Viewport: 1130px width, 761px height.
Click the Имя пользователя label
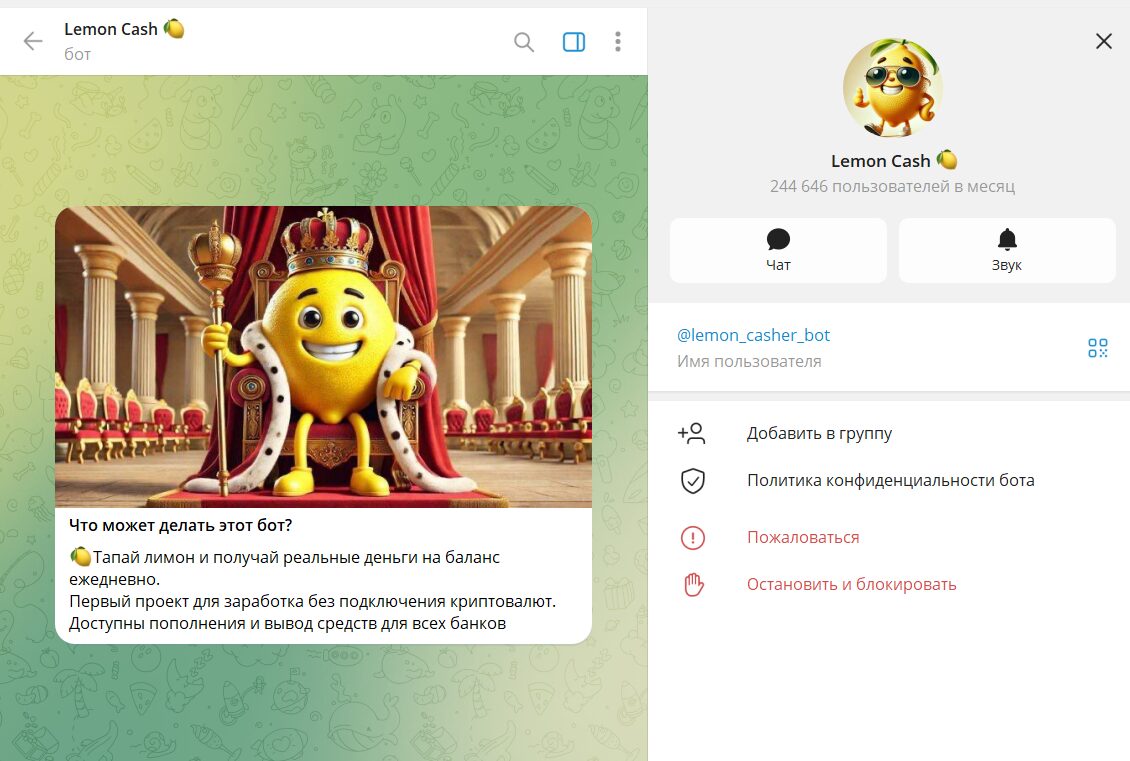click(x=749, y=362)
